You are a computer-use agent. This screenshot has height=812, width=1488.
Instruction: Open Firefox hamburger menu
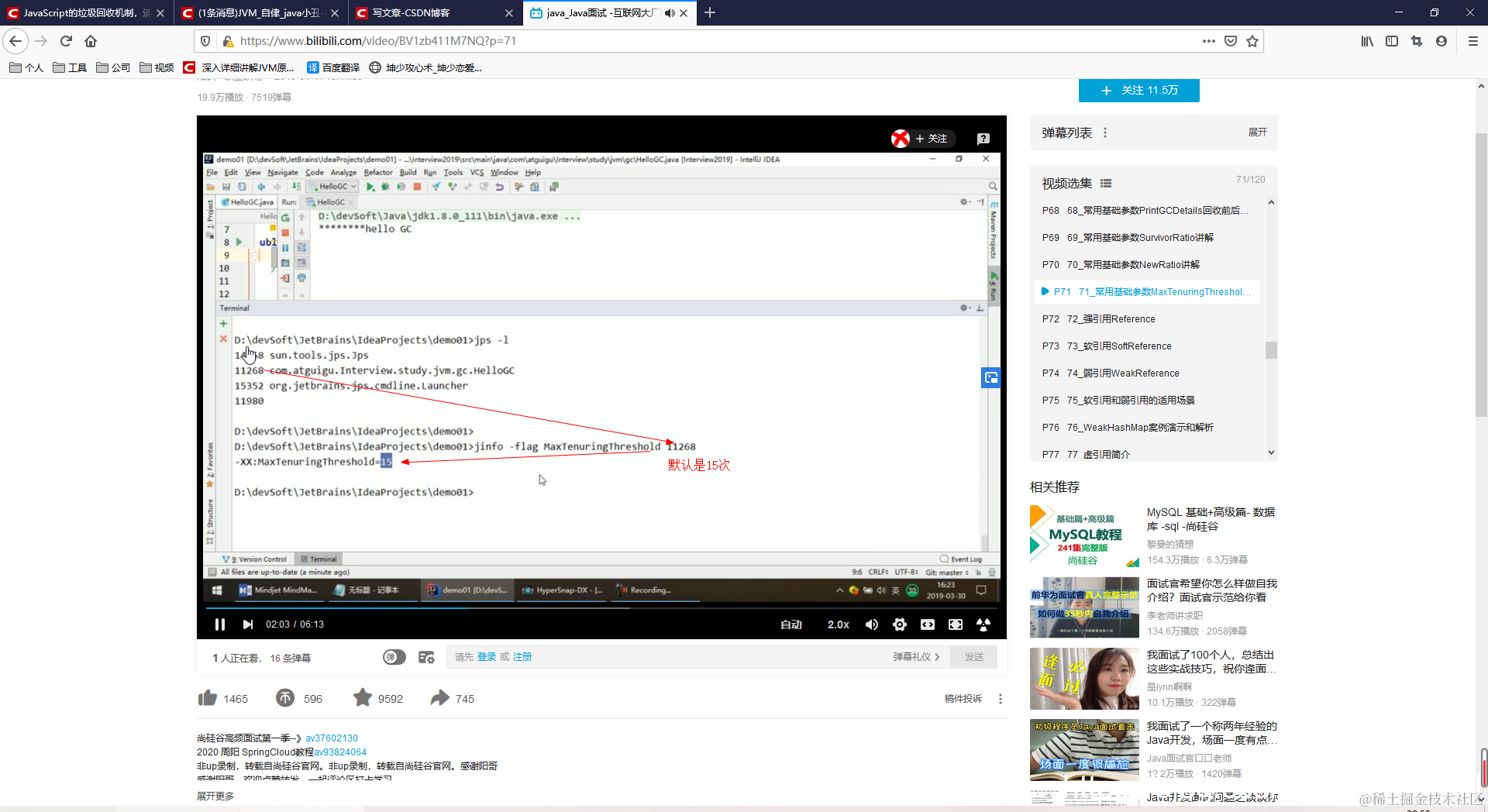(x=1472, y=41)
